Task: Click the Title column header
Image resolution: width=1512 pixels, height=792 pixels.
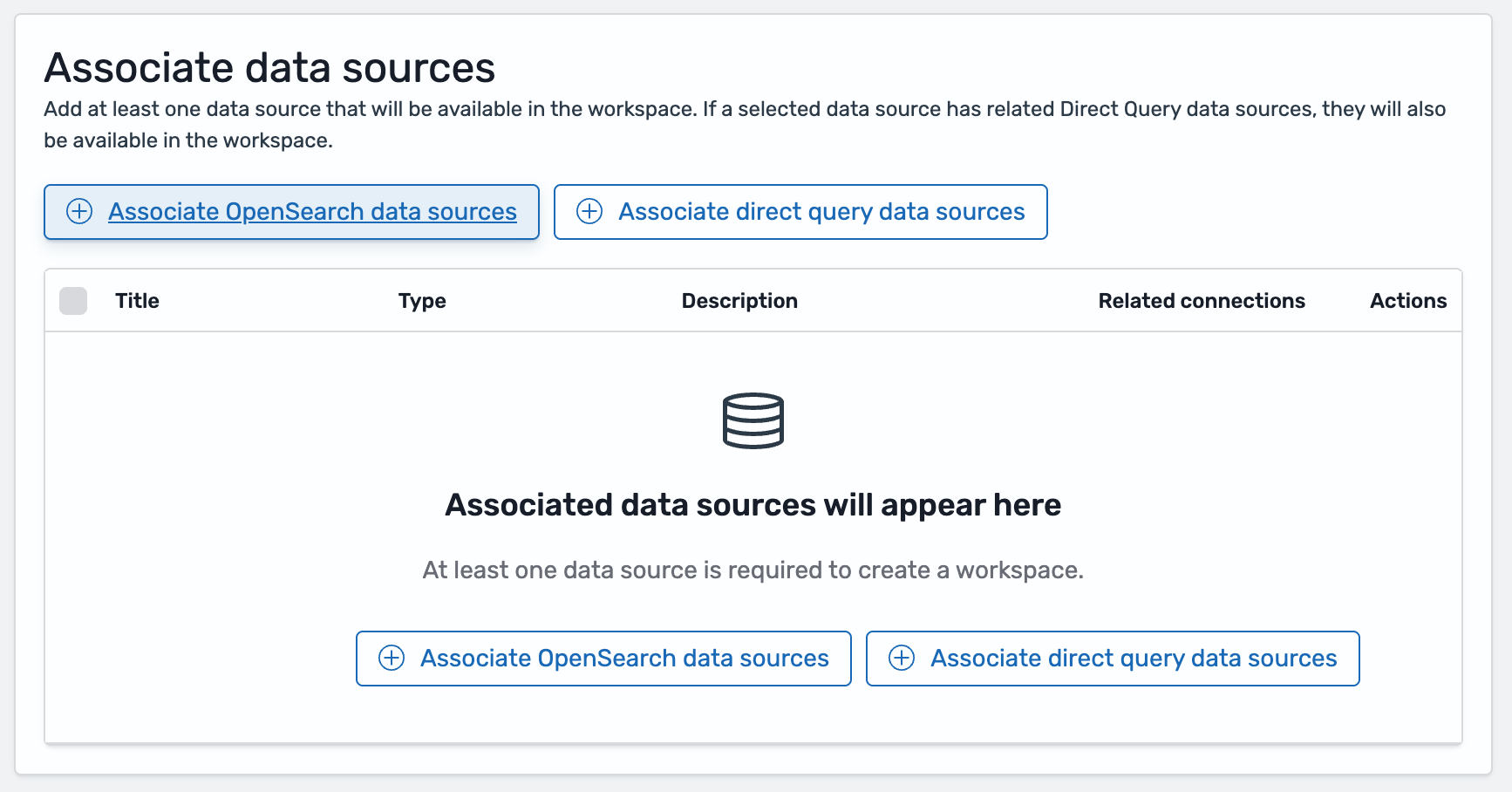Action: tap(137, 301)
